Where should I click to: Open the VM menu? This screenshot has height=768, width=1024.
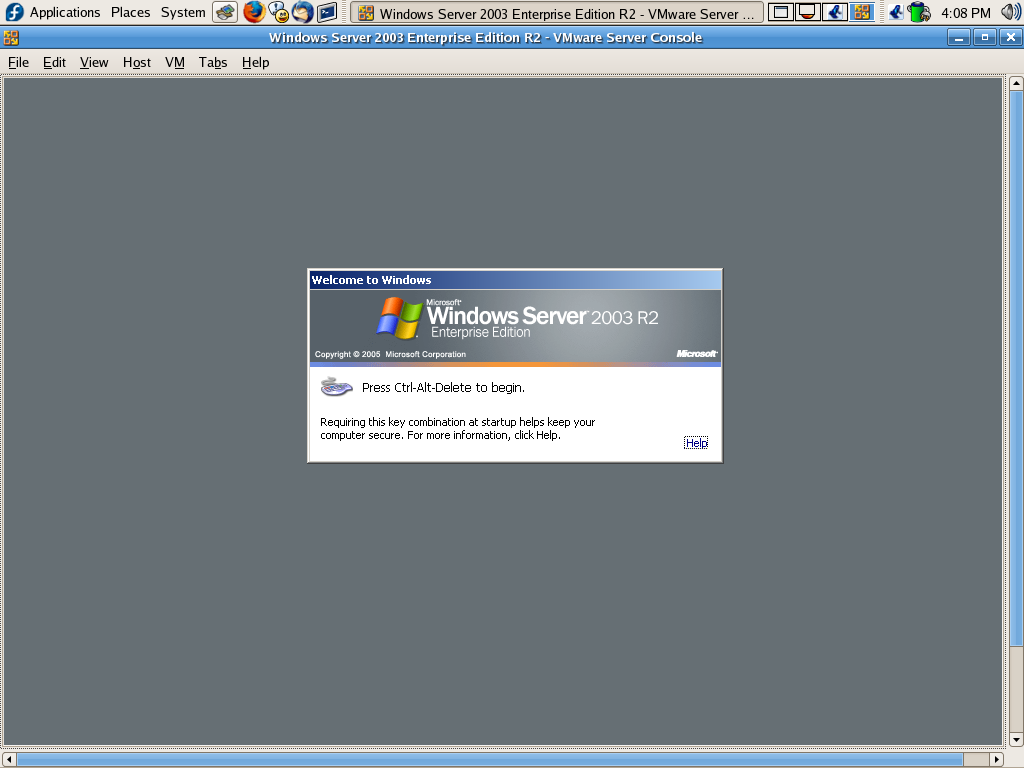click(x=174, y=62)
